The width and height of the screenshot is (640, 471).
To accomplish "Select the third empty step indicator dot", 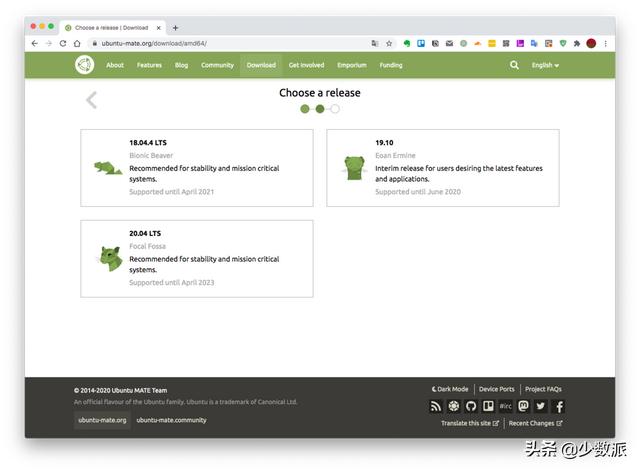I will click(x=335, y=109).
